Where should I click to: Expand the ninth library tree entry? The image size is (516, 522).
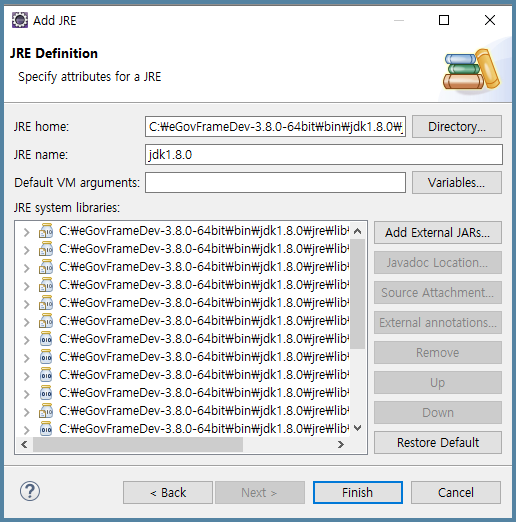(x=27, y=376)
